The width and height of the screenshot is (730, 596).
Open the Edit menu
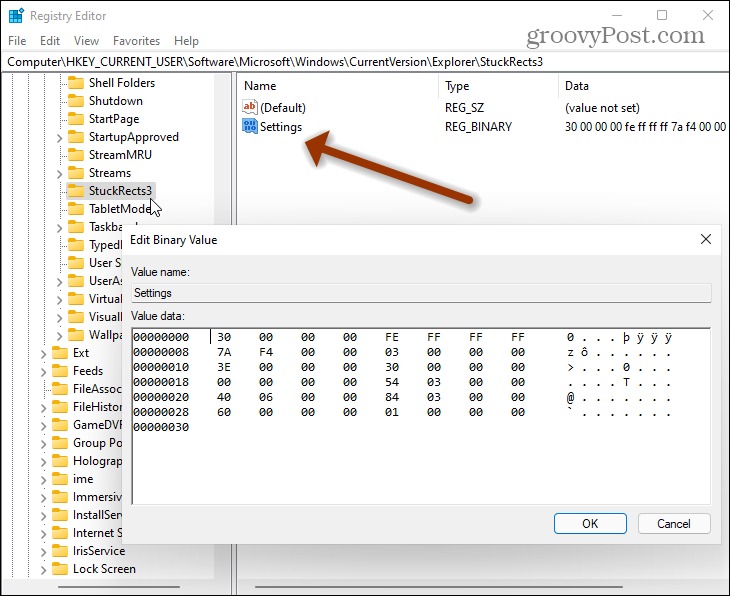click(x=50, y=41)
